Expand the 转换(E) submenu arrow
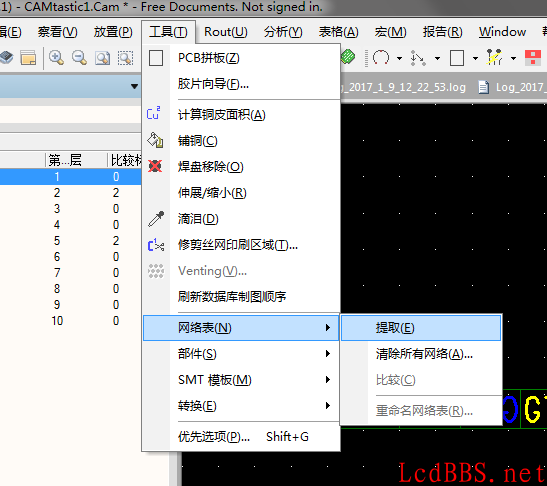Screen dimensions: 547x486 328,405
